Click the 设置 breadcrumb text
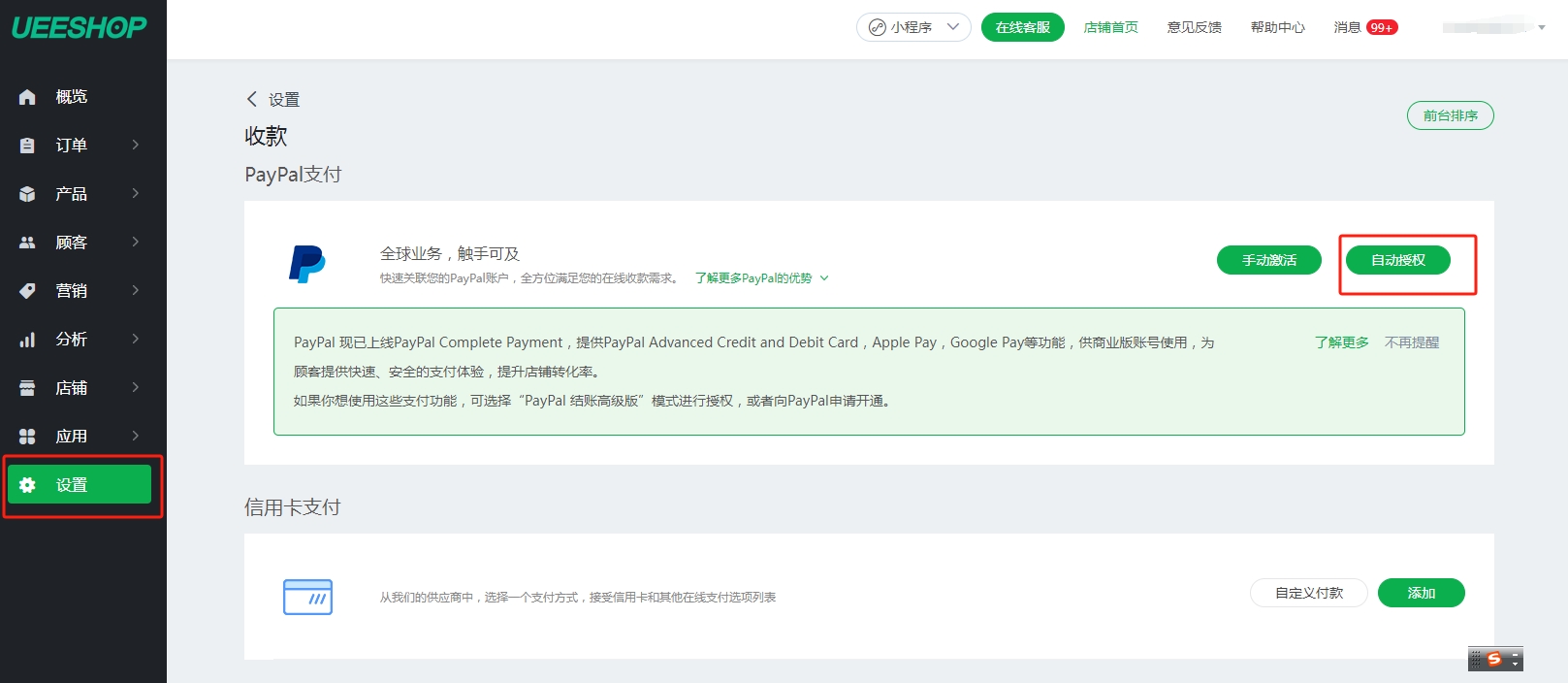 pyautogui.click(x=284, y=100)
